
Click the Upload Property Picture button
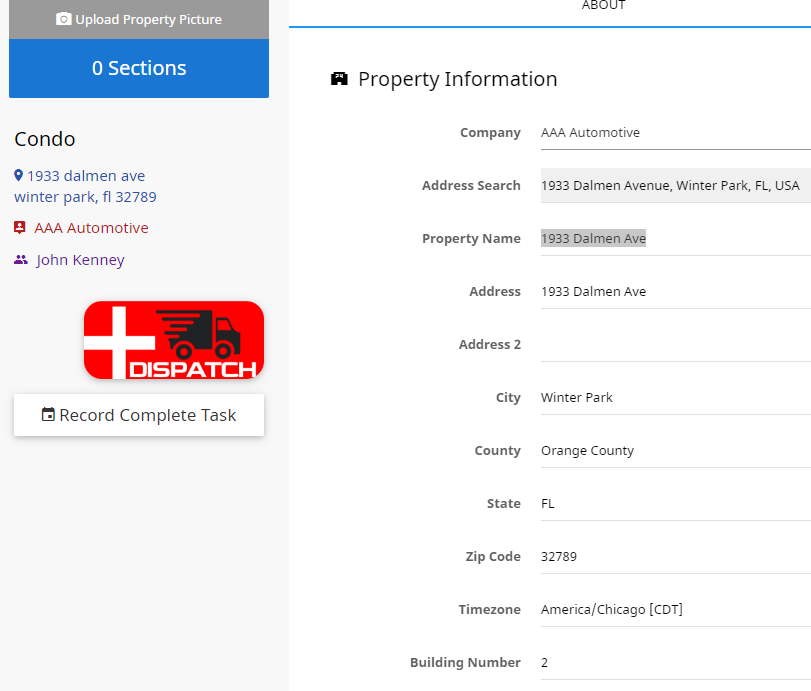click(x=139, y=19)
